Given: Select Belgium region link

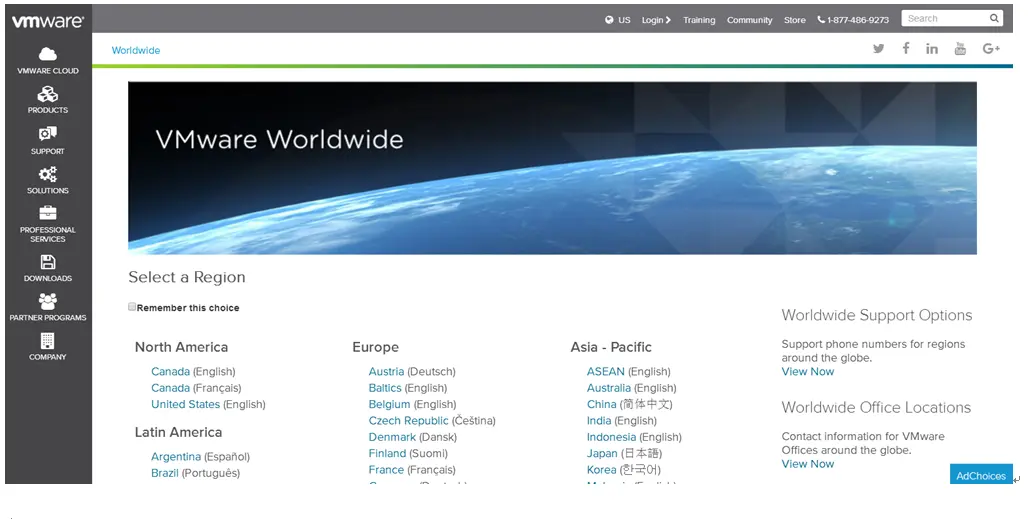Looking at the screenshot, I should (x=389, y=405).
